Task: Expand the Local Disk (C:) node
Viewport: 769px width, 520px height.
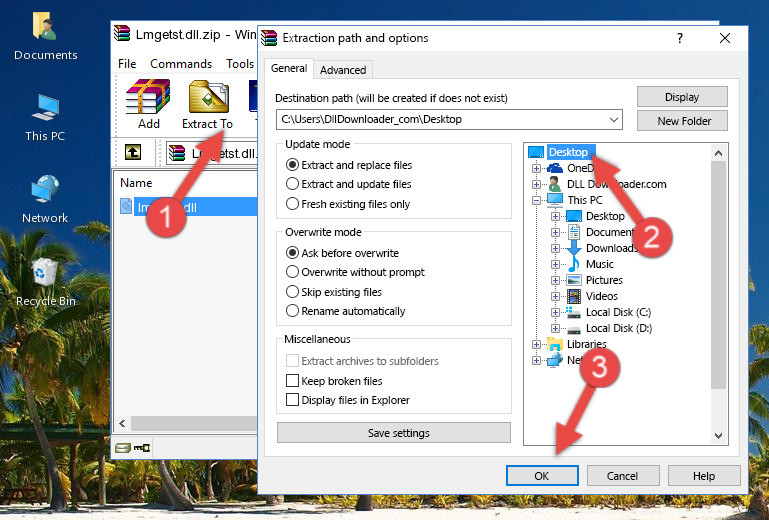Action: tap(555, 312)
